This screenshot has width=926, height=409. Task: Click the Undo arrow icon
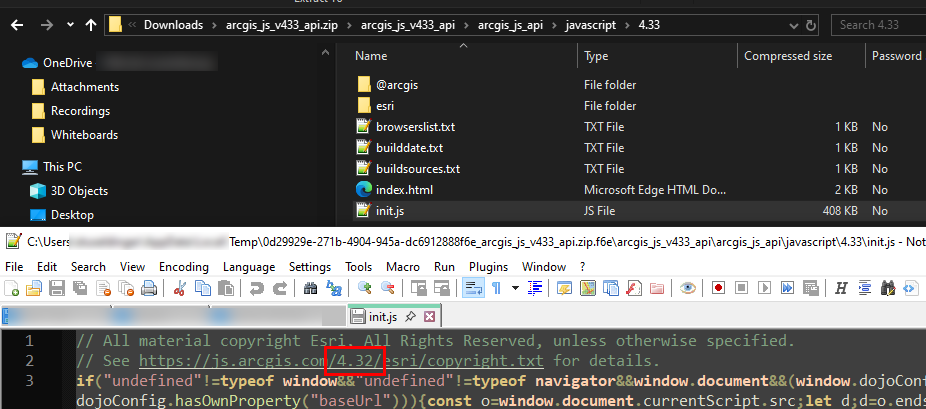pos(257,288)
